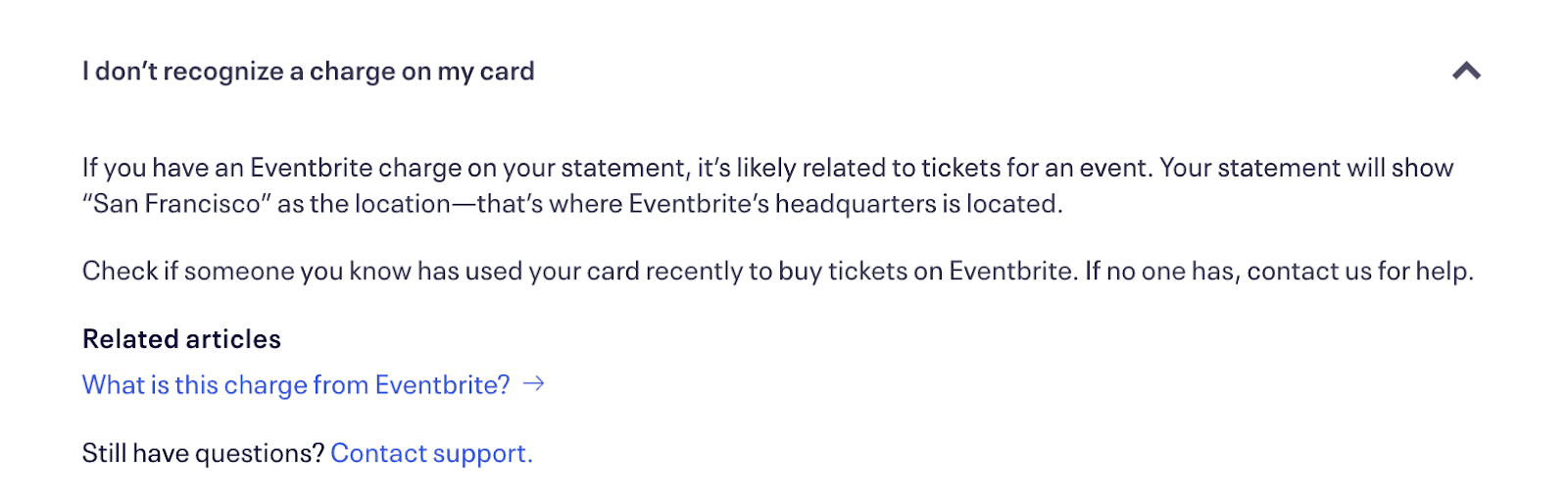Screen dimensions: 1568x503
Task: Click the words 'on your statement'
Action: click(x=578, y=168)
